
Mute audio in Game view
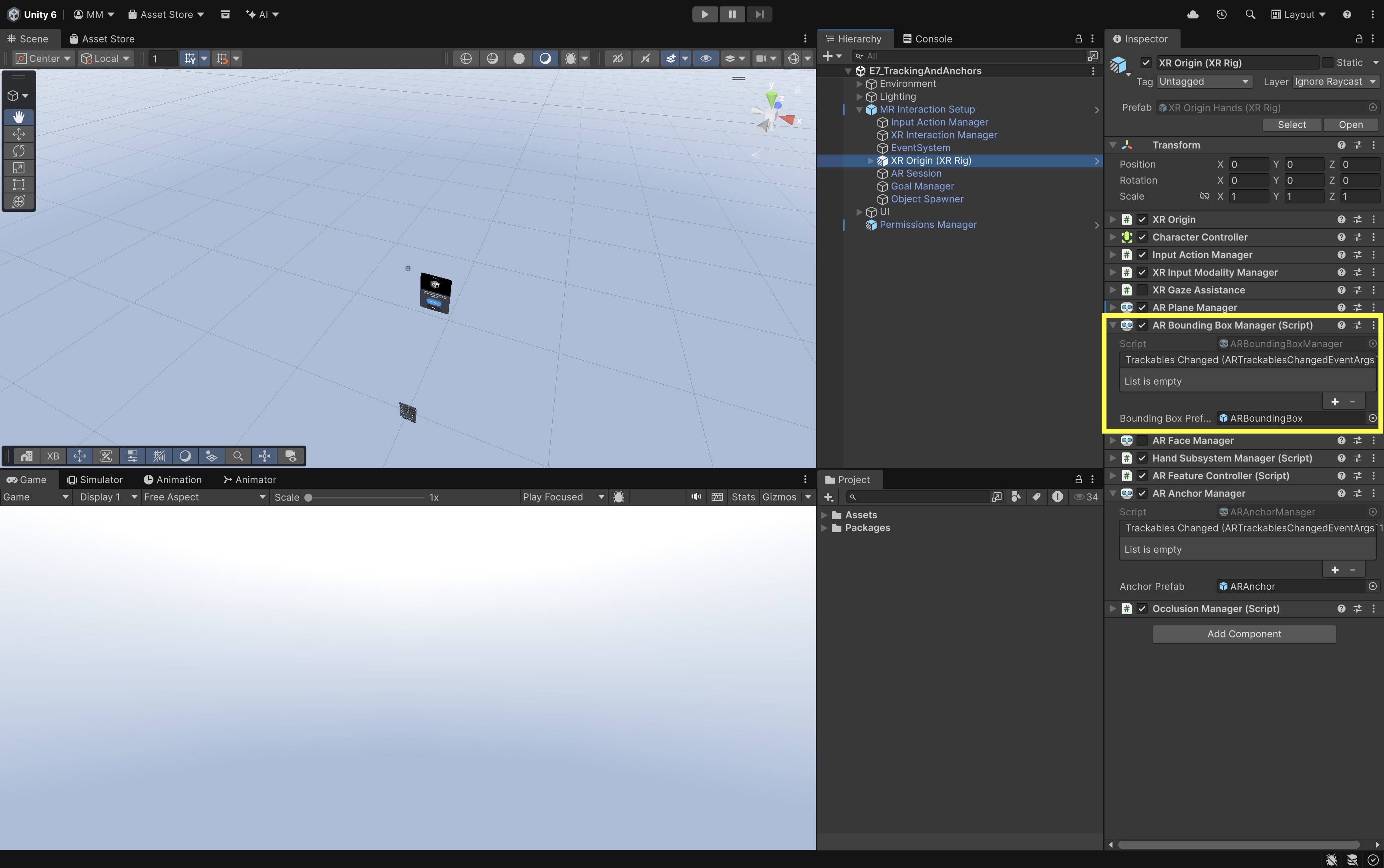click(x=696, y=496)
